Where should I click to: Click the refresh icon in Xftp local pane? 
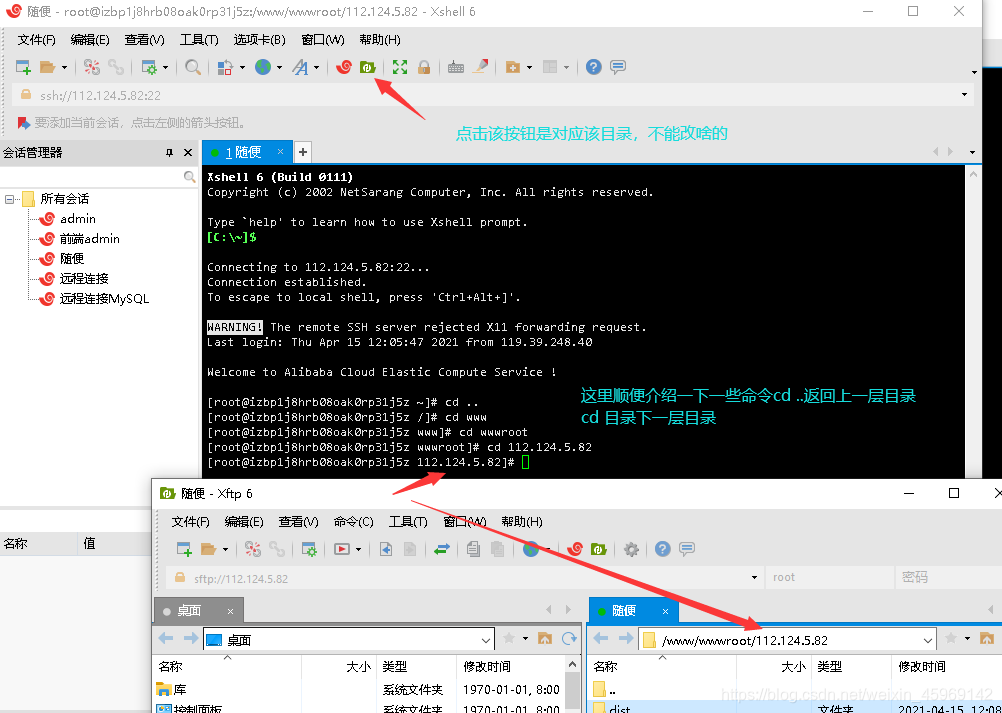(569, 638)
